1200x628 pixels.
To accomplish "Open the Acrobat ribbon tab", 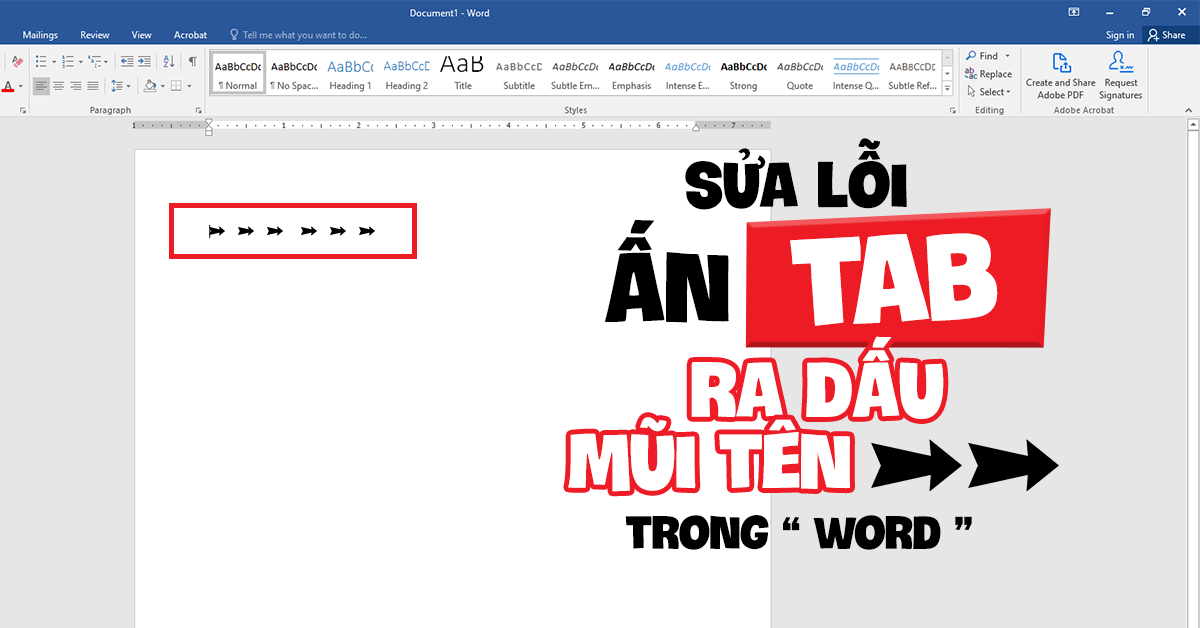I will pyautogui.click(x=190, y=34).
